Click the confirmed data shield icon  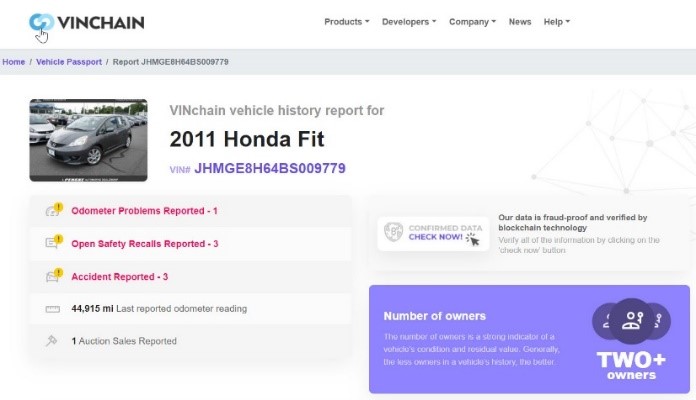point(394,233)
